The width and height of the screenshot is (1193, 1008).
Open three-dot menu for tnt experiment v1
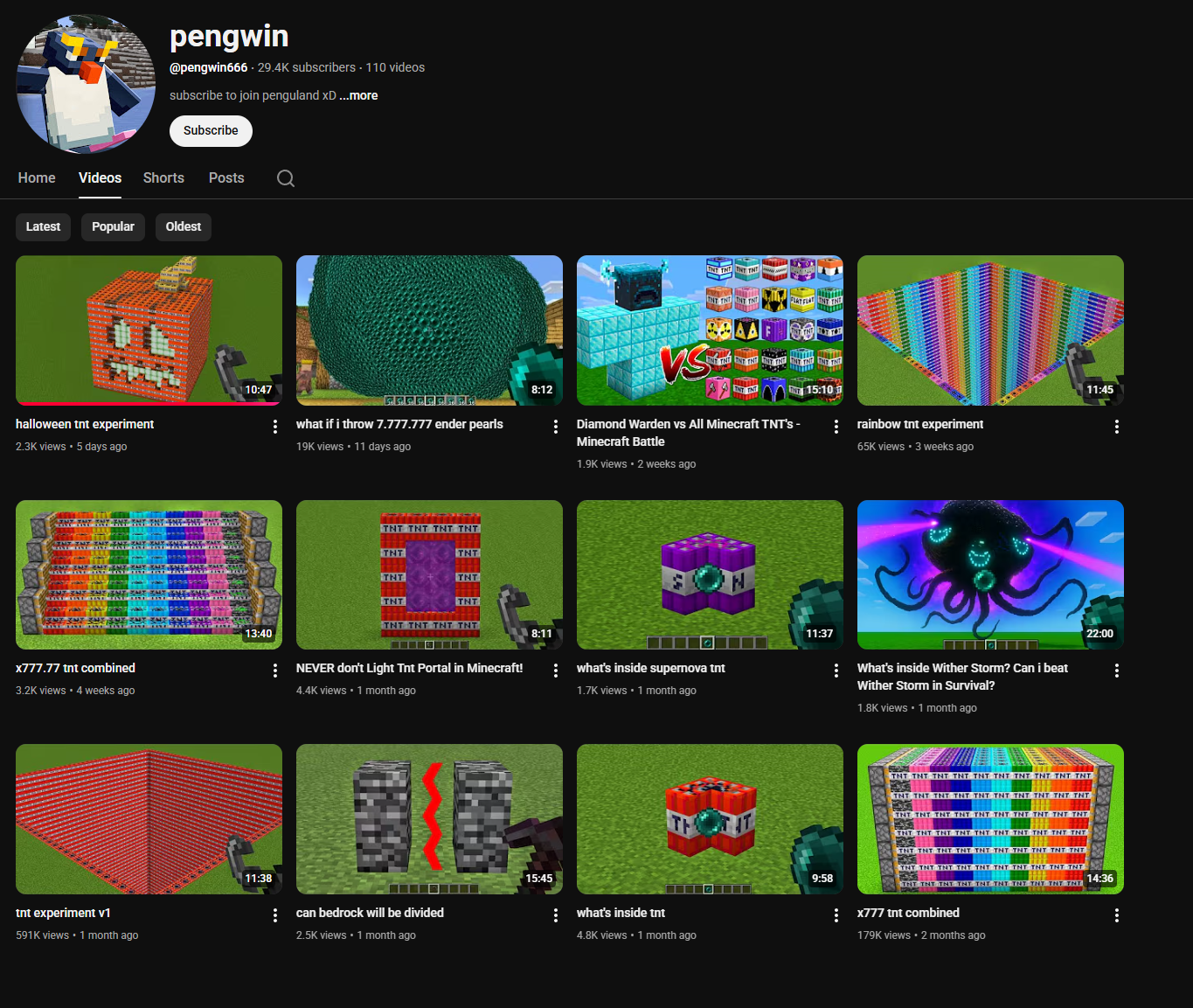274,915
